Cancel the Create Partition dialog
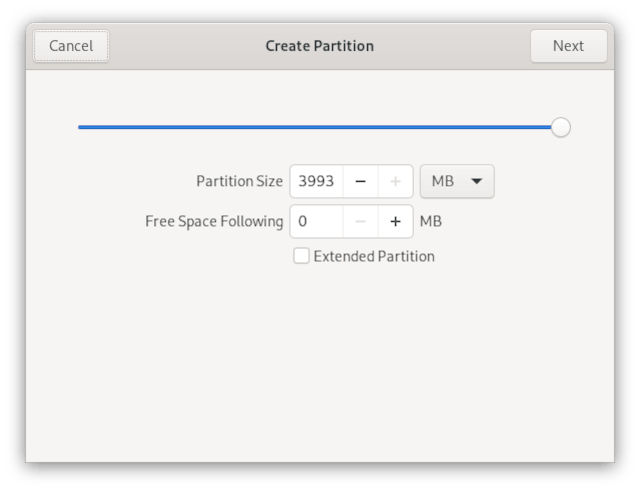The width and height of the screenshot is (640, 491). coord(71,46)
